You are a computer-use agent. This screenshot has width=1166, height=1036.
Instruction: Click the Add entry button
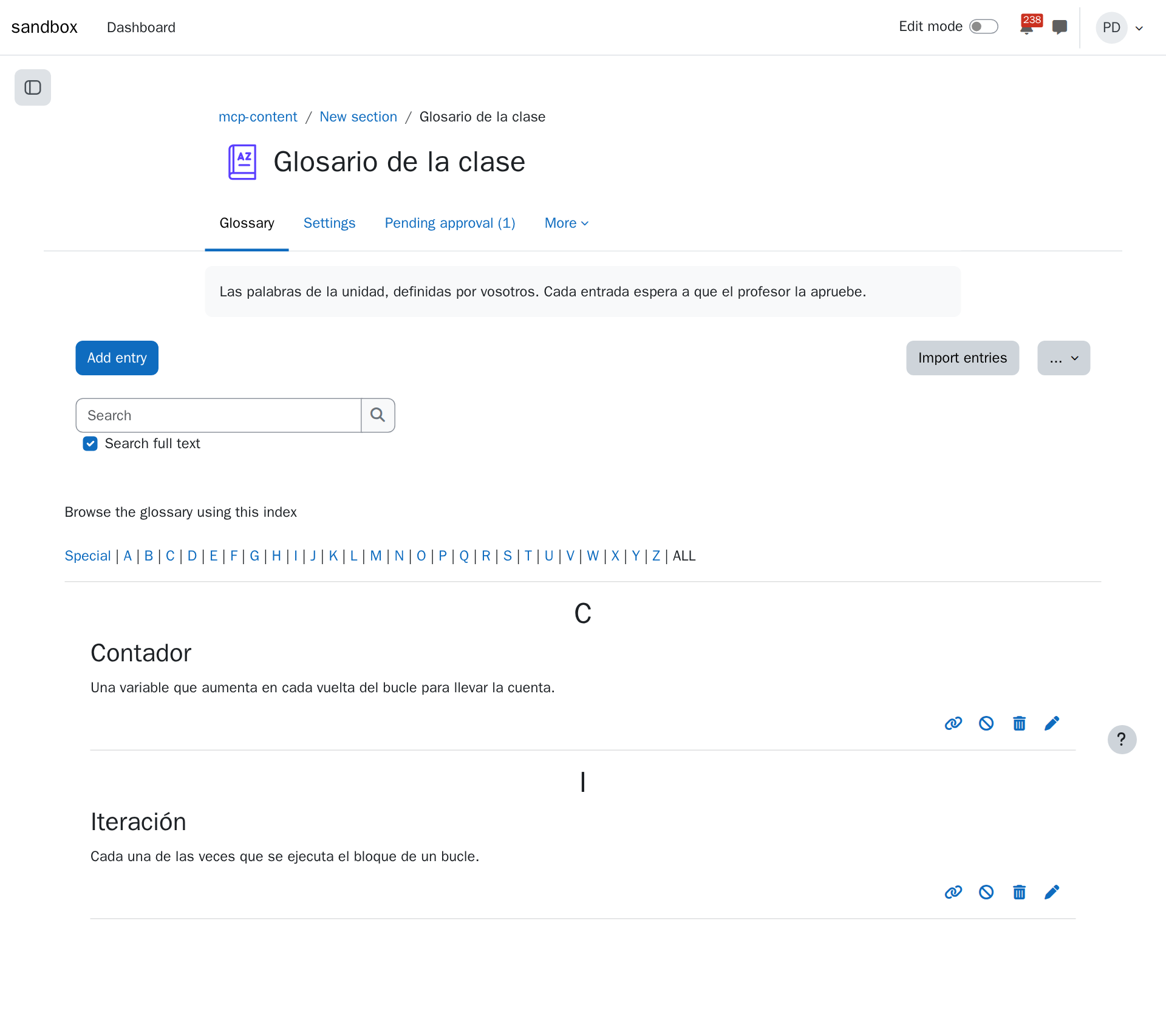(x=117, y=358)
